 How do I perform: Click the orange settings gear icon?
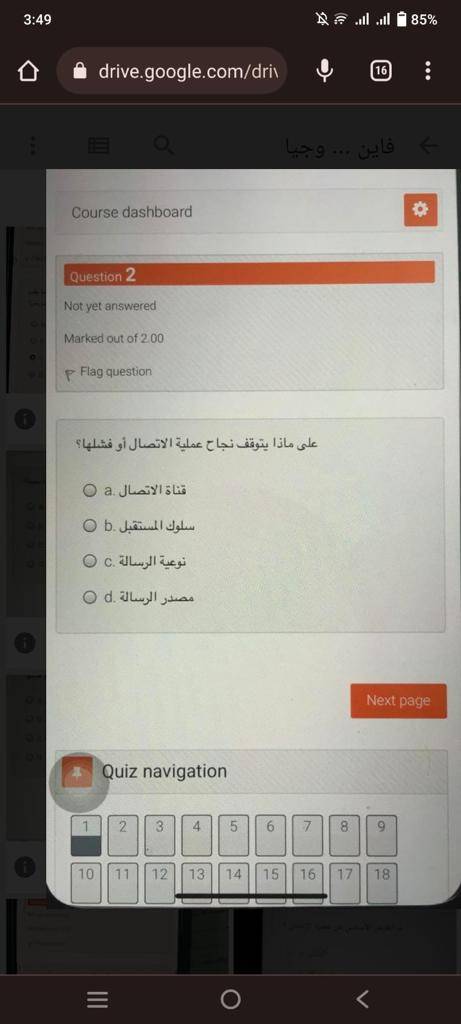coord(421,210)
